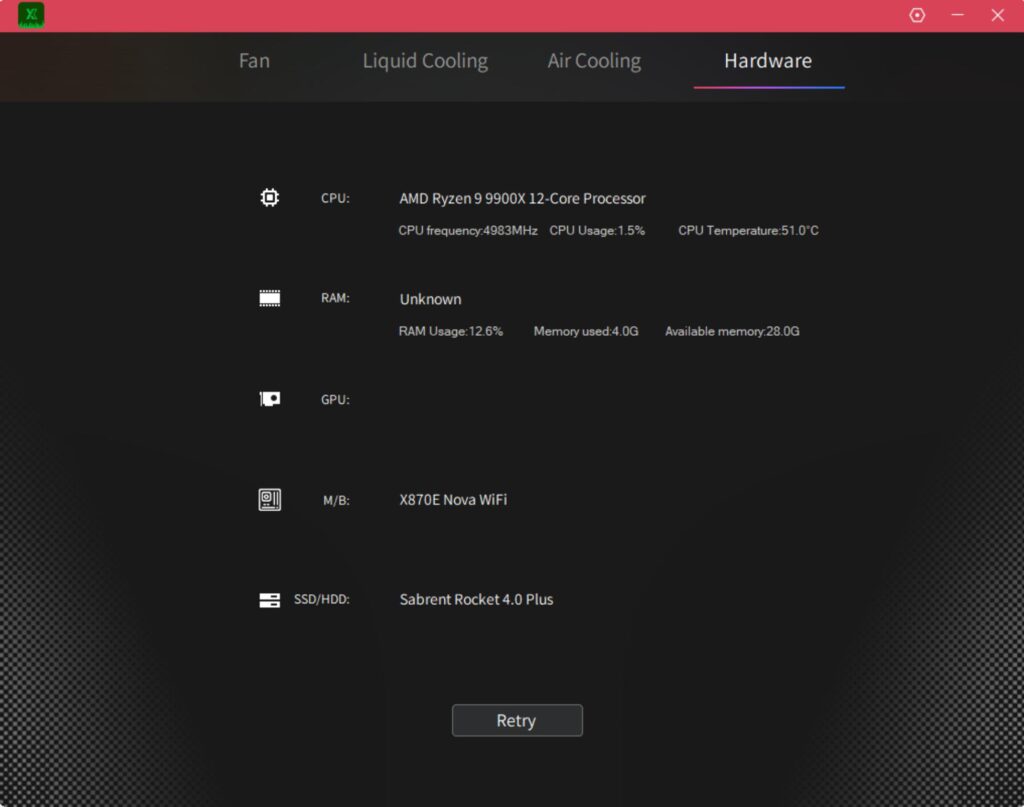Click the SSD/HDD drive icon
Screen dimensions: 1024x807
269,600
